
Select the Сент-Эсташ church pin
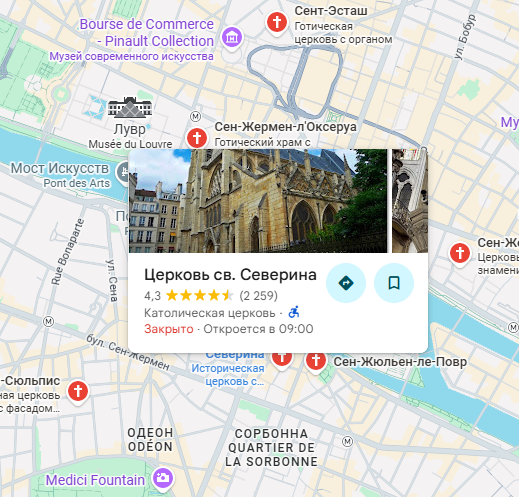pos(277,23)
